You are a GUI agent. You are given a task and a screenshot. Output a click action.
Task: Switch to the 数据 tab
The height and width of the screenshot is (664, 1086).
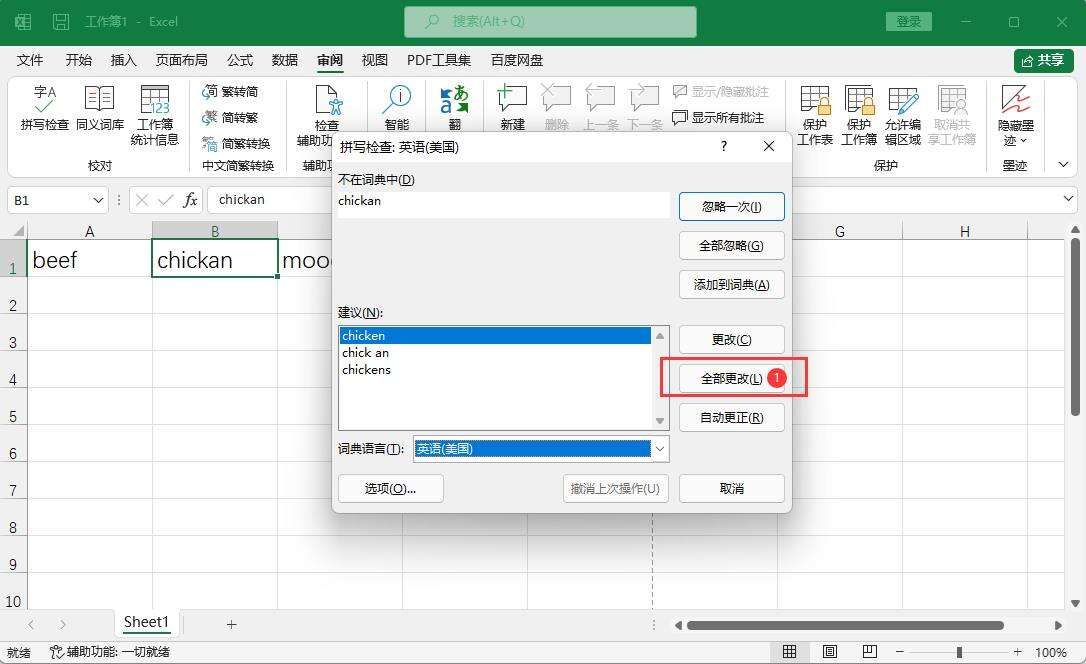[x=285, y=60]
